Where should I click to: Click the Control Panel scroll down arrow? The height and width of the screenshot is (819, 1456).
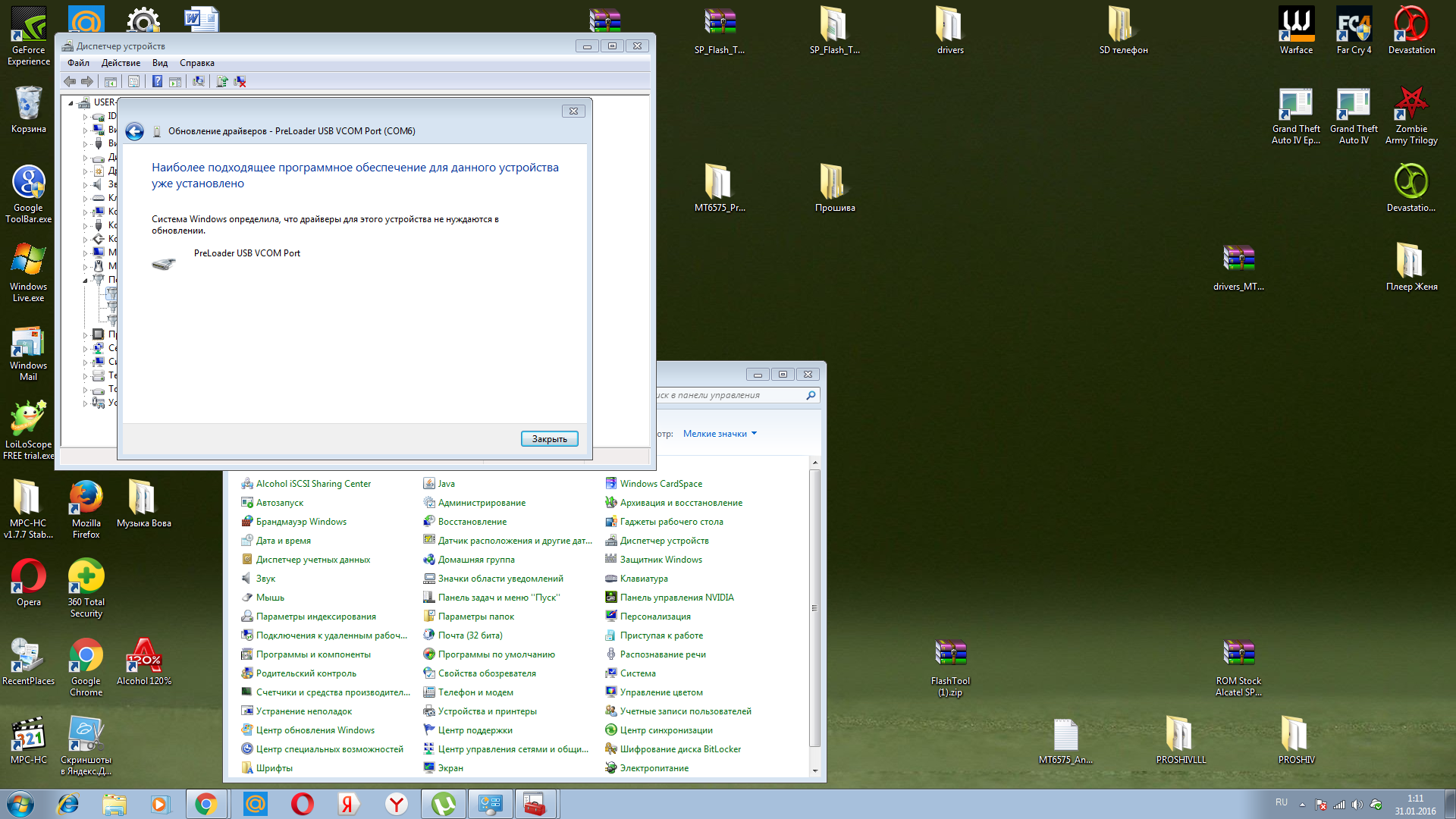[x=815, y=770]
